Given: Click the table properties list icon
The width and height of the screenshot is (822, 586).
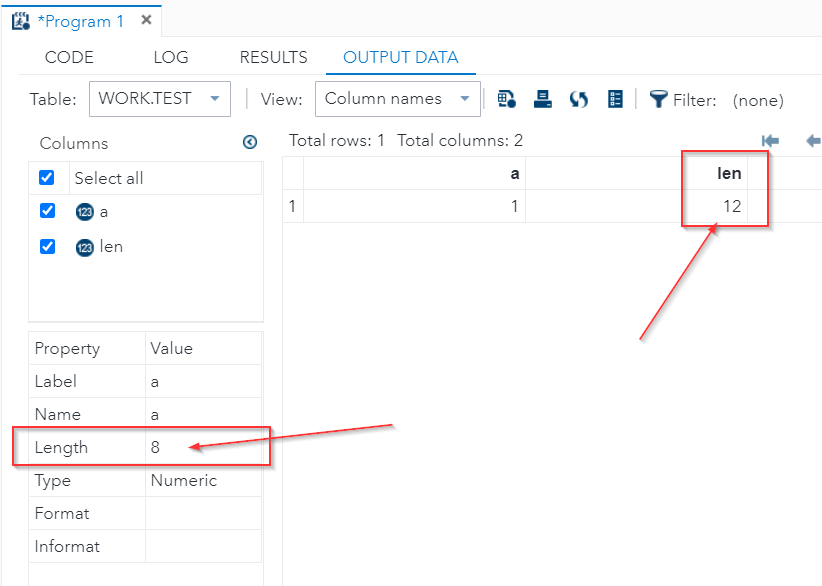Looking at the screenshot, I should click(x=615, y=99).
